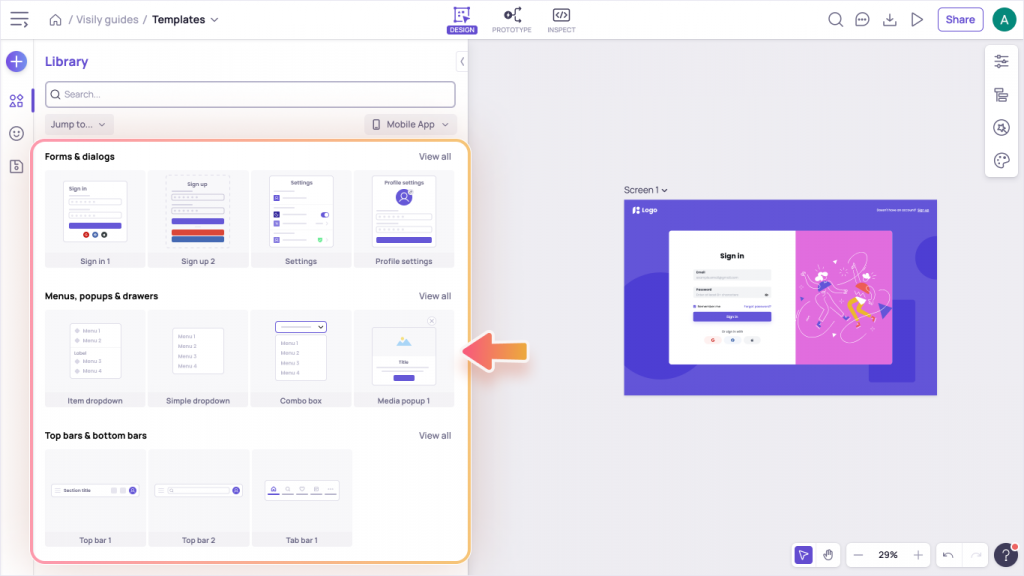
Task: Open the Jump to... dropdown
Action: 78,124
